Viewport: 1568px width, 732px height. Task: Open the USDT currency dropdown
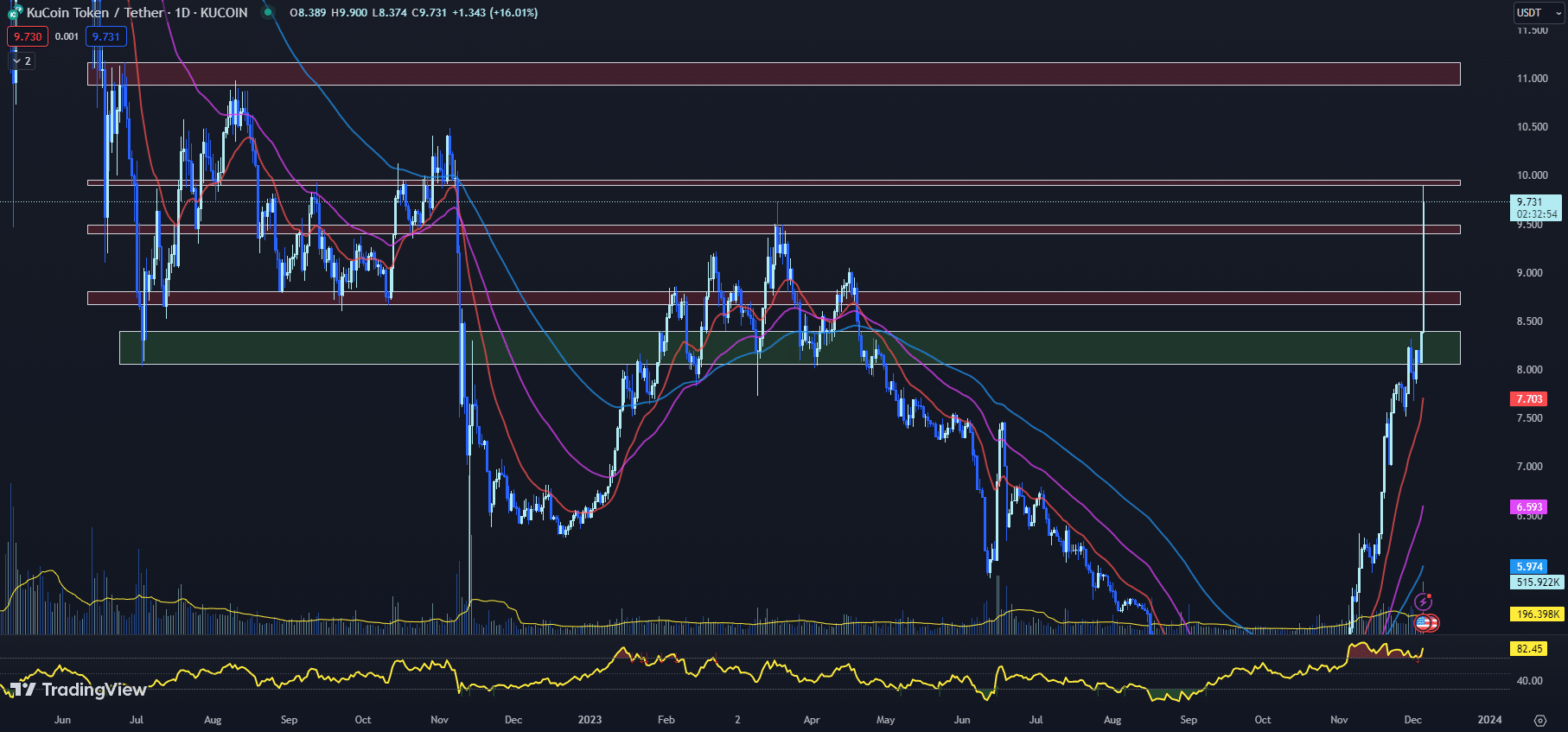pyautogui.click(x=1536, y=13)
